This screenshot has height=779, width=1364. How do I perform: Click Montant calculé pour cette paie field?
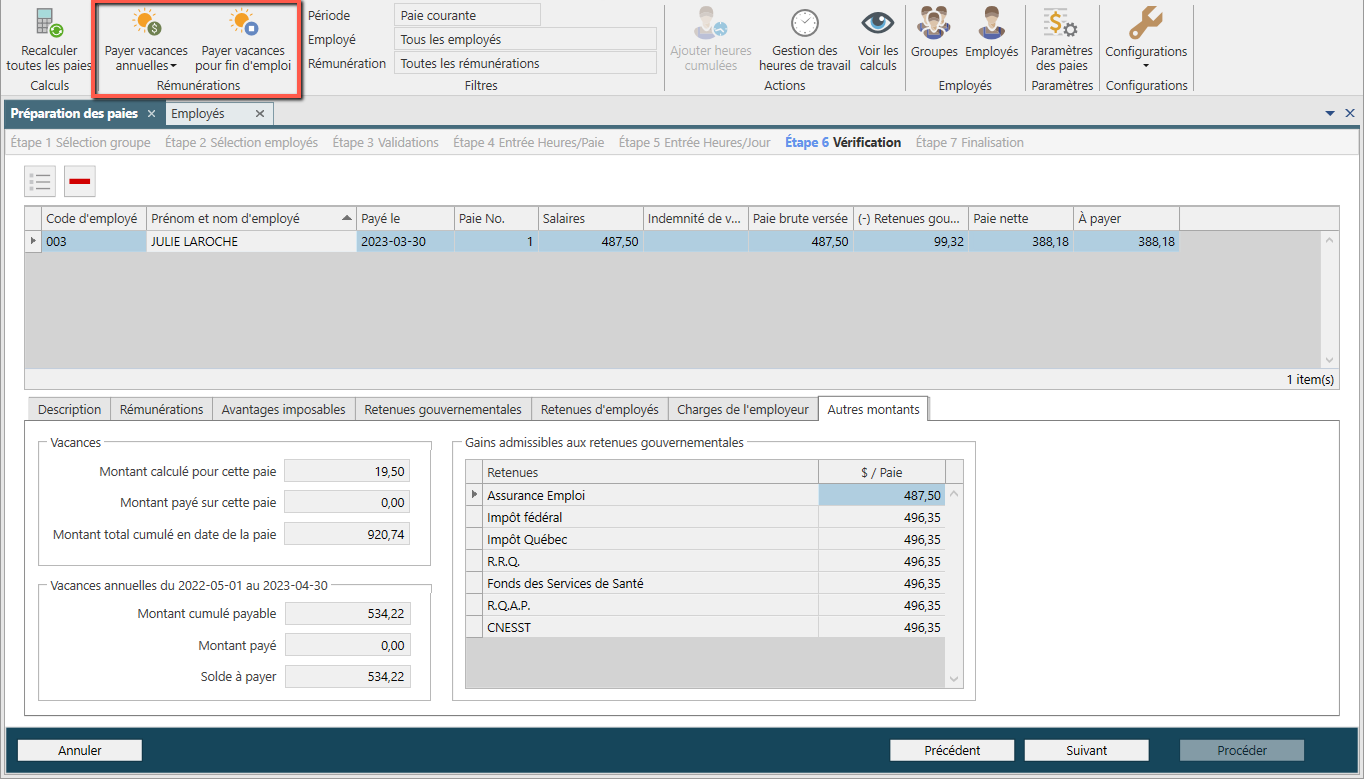(x=346, y=472)
